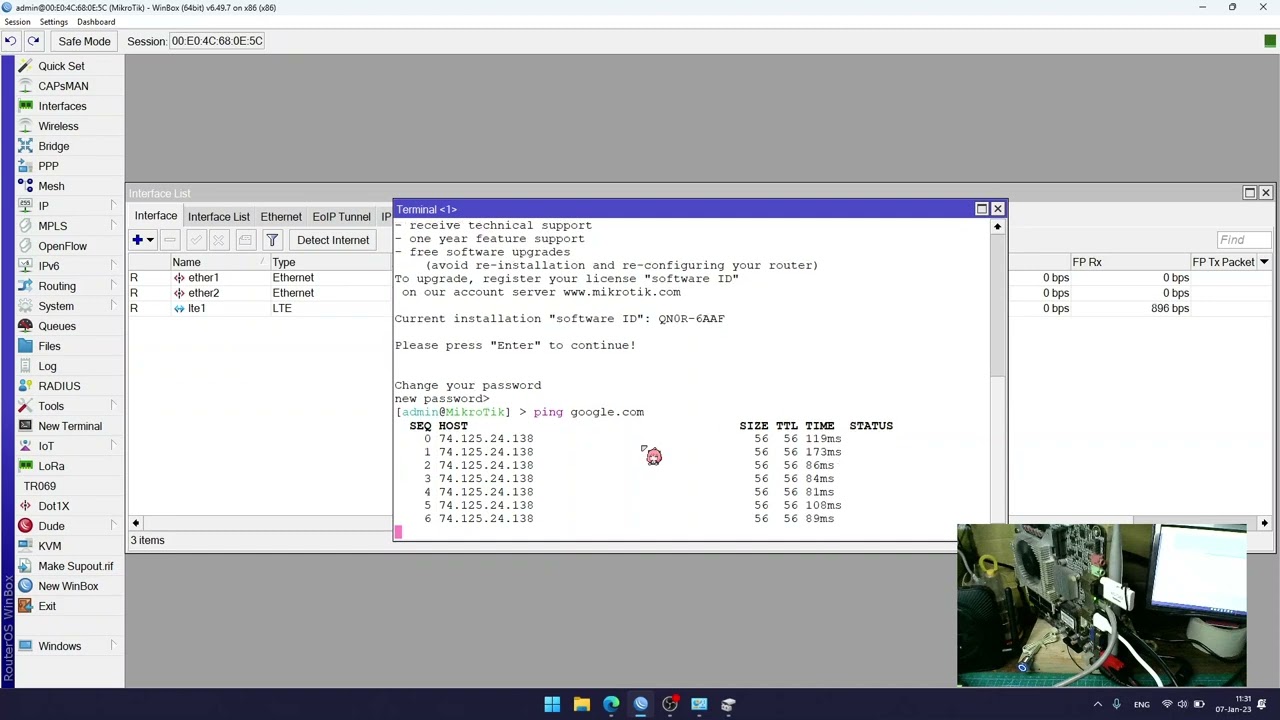Open the Mesh menu
Image resolution: width=1280 pixels, height=720 pixels.
point(51,186)
